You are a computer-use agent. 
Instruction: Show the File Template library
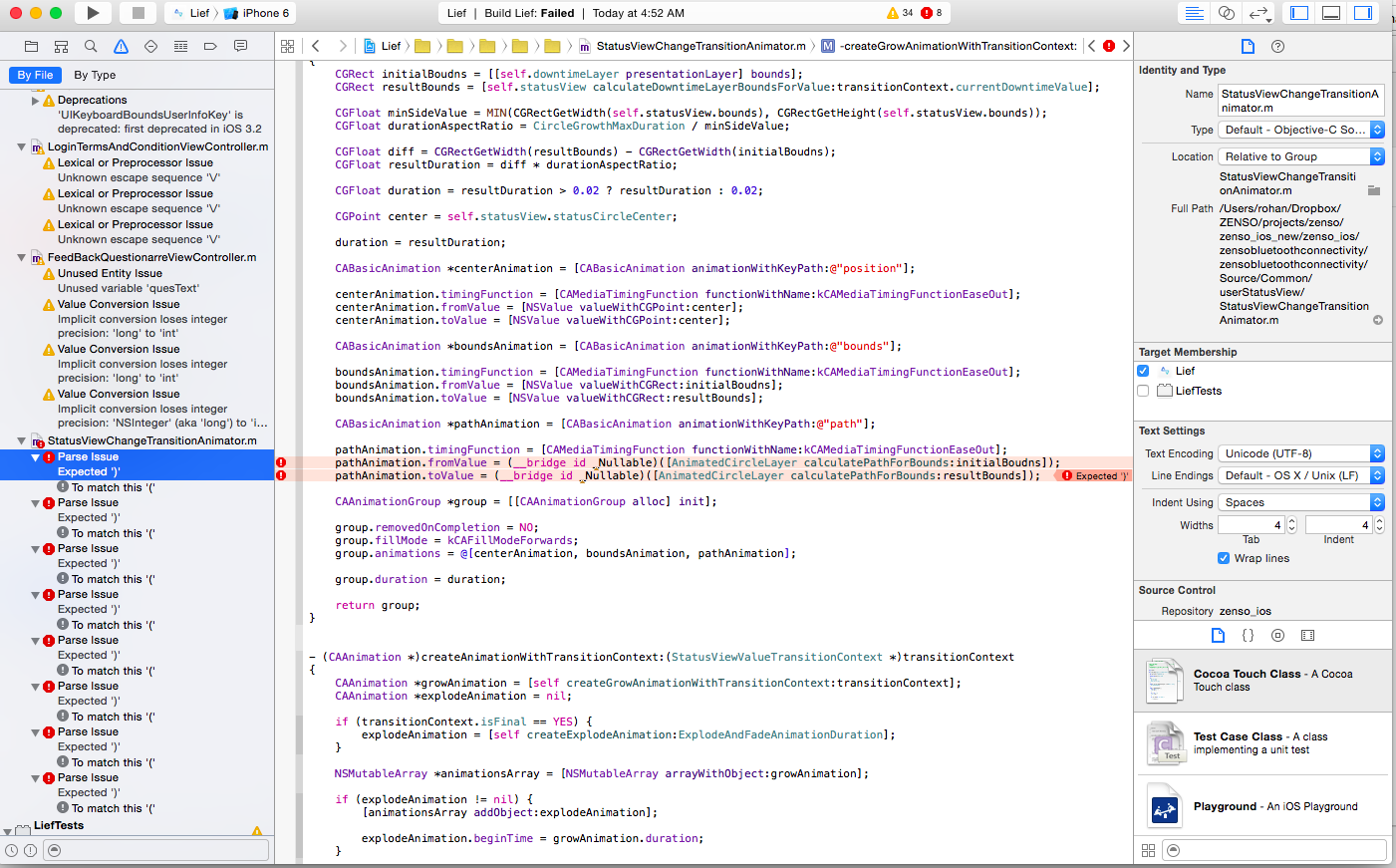pos(1218,635)
